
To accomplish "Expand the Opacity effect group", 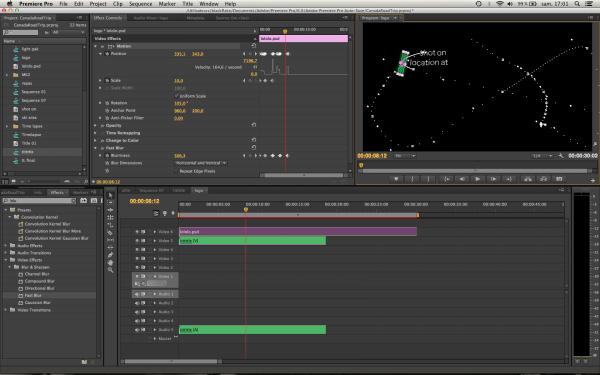I will click(x=96, y=126).
